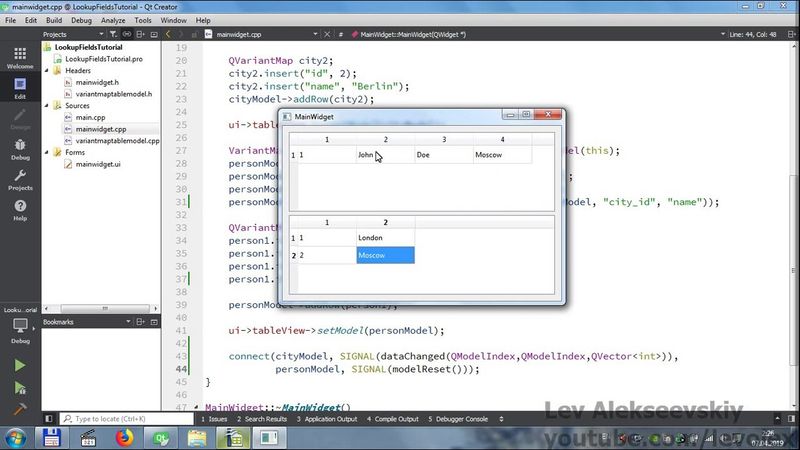Open the Projects mode wrench icon
The image size is (800, 450).
coord(20,179)
